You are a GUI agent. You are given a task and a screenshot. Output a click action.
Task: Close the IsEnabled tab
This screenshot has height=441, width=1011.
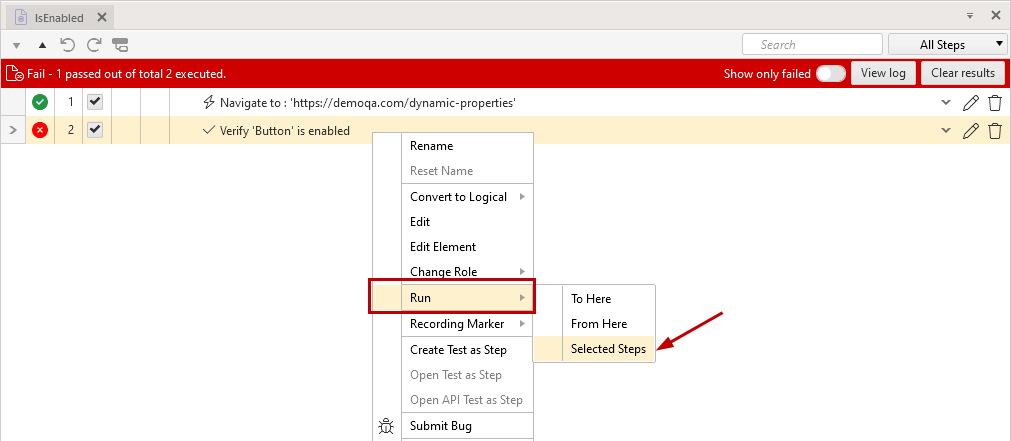101,17
